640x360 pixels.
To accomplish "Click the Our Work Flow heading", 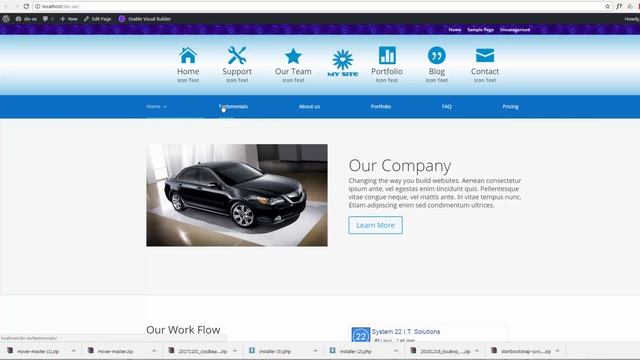I will click(183, 330).
